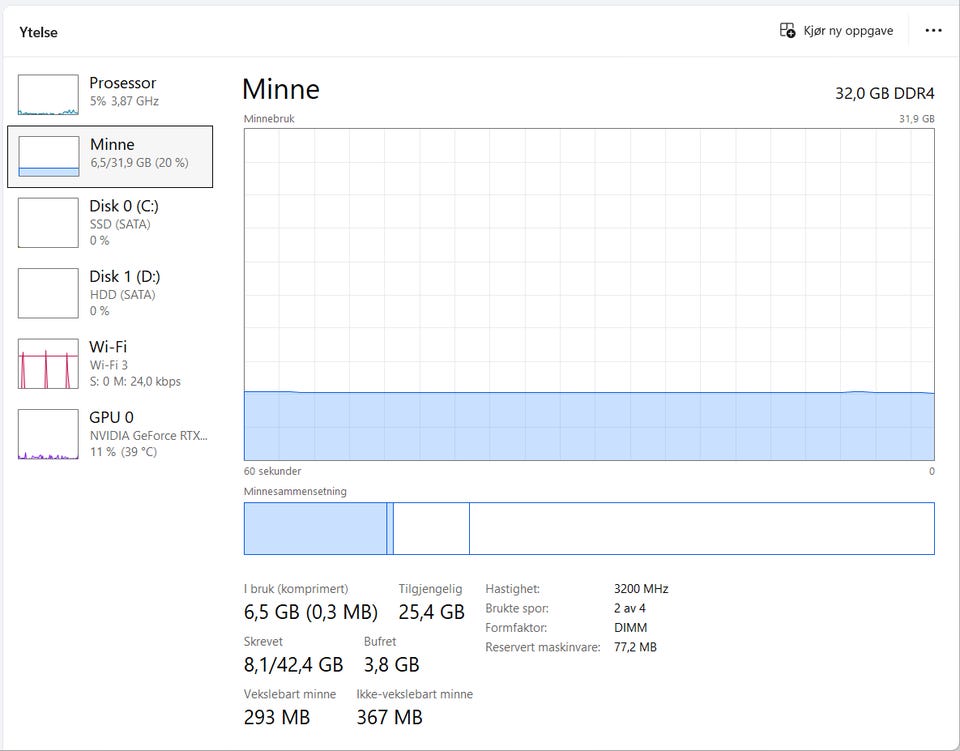Viewport: 960px width, 751px height.
Task: Click the Run new task icon
Action: coord(787,30)
